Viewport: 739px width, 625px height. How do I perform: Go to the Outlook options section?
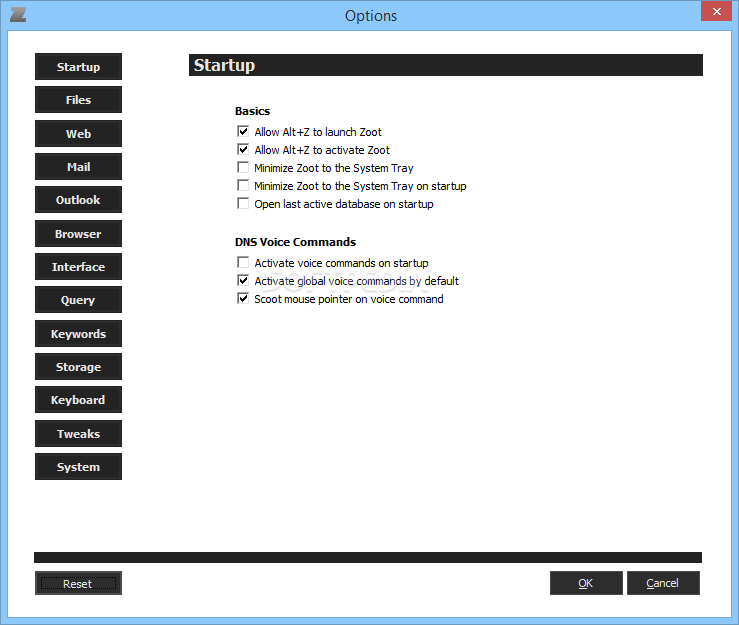78,199
